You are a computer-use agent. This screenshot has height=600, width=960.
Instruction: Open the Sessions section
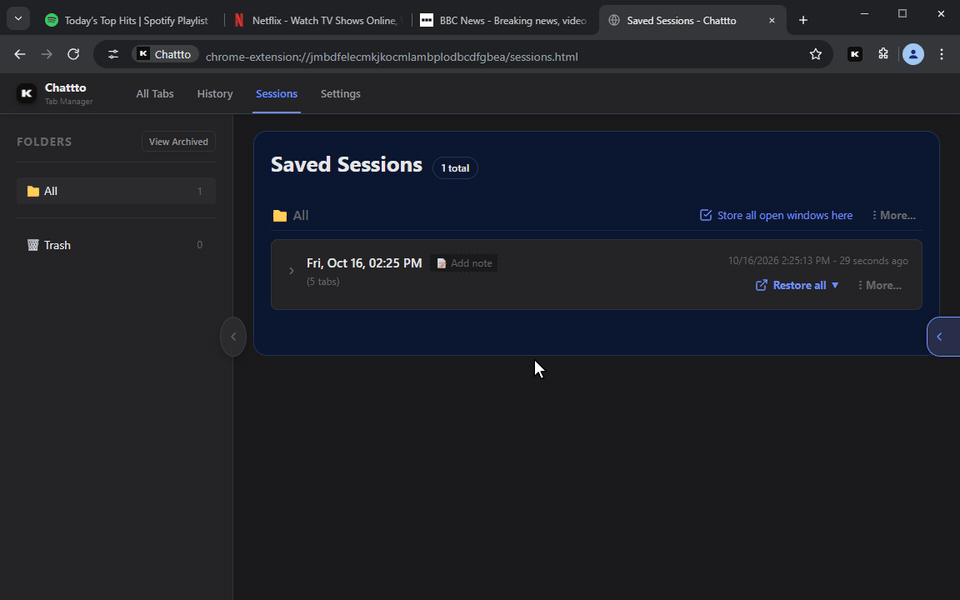(x=277, y=94)
